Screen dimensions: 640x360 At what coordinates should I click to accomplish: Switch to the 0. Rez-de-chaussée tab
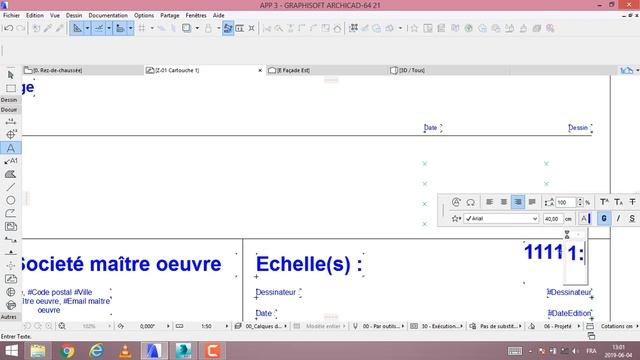83,70
